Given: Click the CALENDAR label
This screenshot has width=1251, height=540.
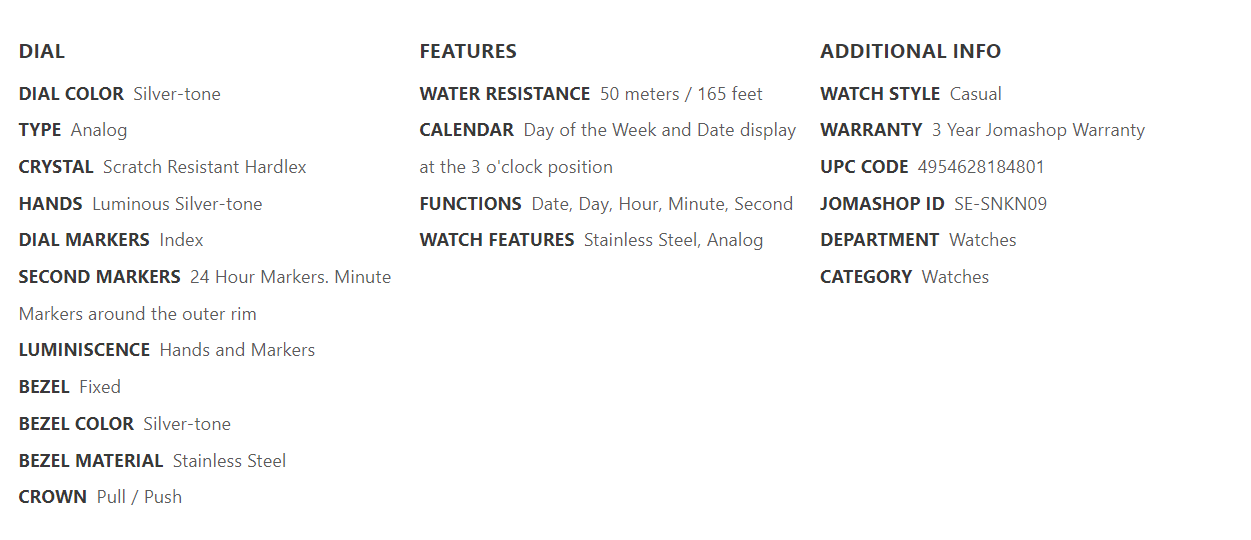Looking at the screenshot, I should tap(467, 130).
